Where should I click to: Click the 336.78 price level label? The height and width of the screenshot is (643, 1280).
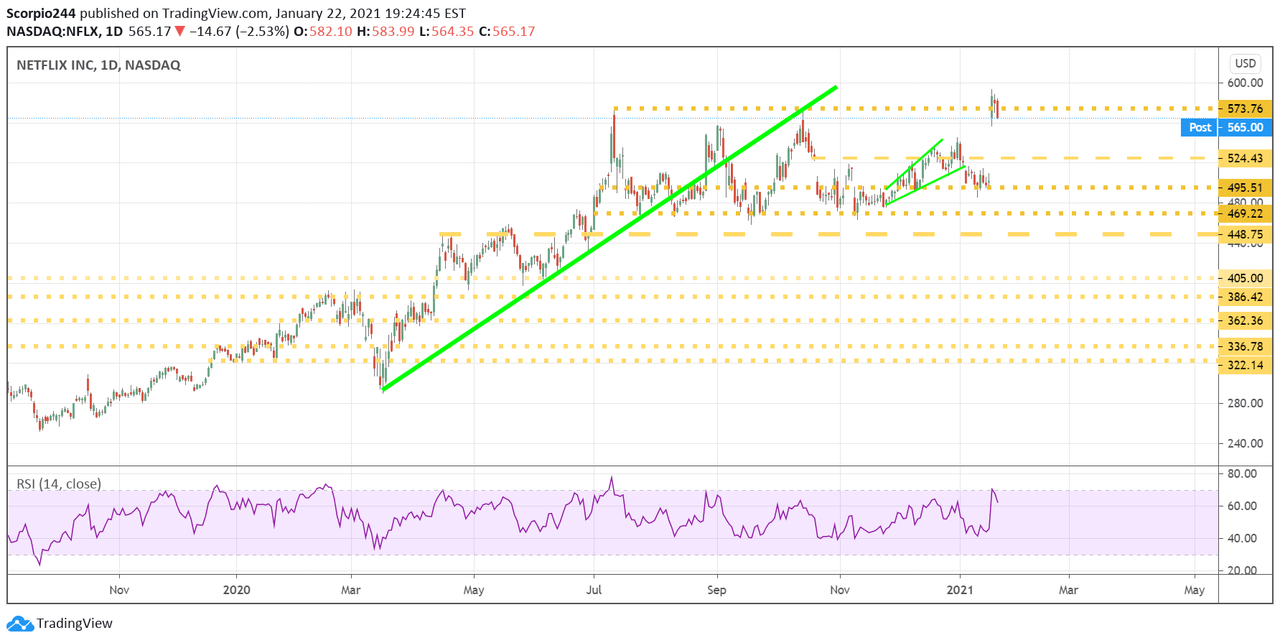tap(1245, 346)
